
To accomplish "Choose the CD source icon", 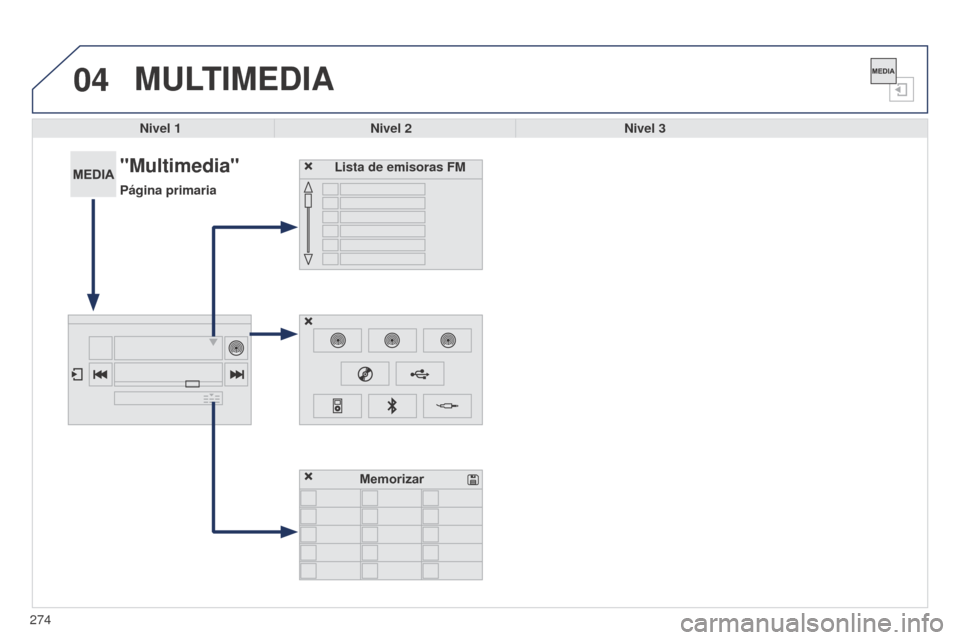I will (x=365, y=374).
